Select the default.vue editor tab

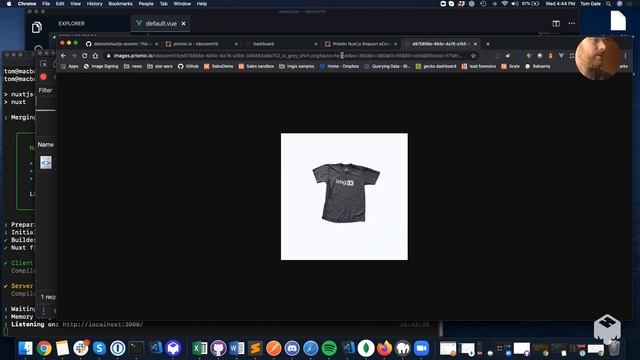pyautogui.click(x=161, y=24)
